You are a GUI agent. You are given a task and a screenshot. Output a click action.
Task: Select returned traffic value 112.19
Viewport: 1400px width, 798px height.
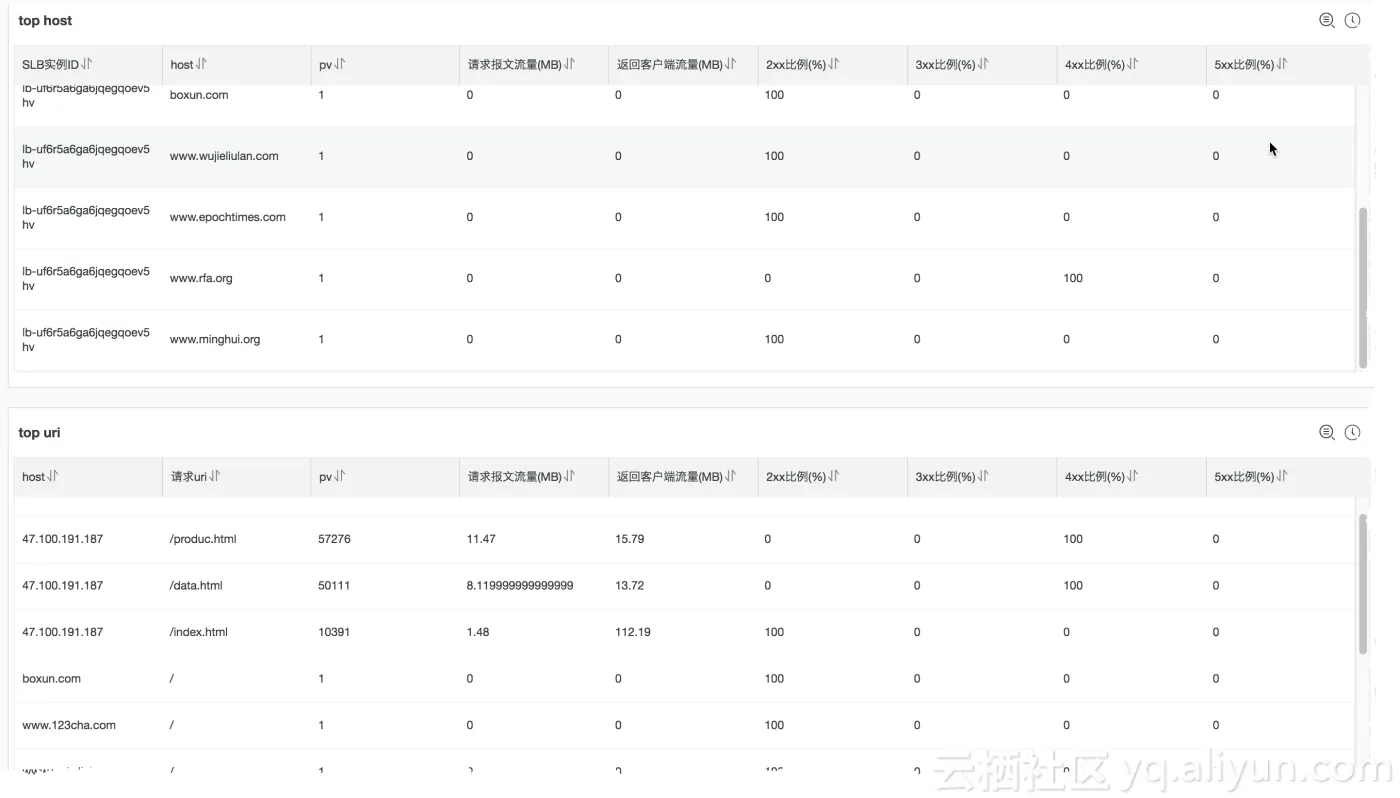(633, 632)
